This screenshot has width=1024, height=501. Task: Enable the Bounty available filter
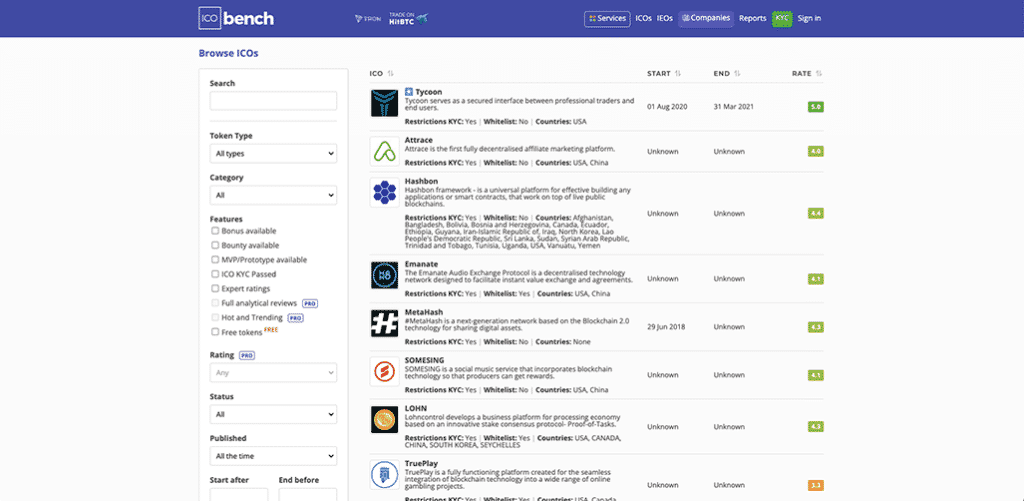pos(215,246)
